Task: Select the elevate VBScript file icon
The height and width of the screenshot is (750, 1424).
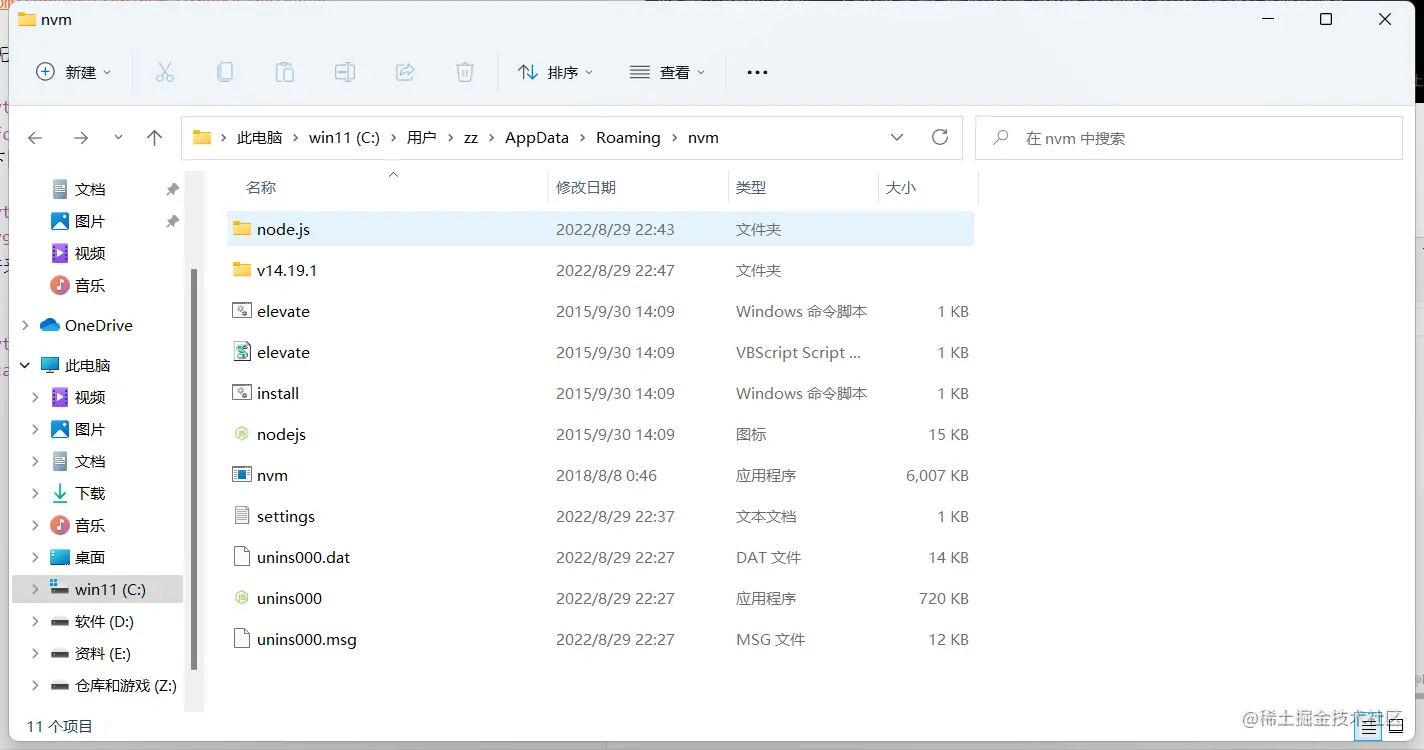Action: [x=241, y=352]
